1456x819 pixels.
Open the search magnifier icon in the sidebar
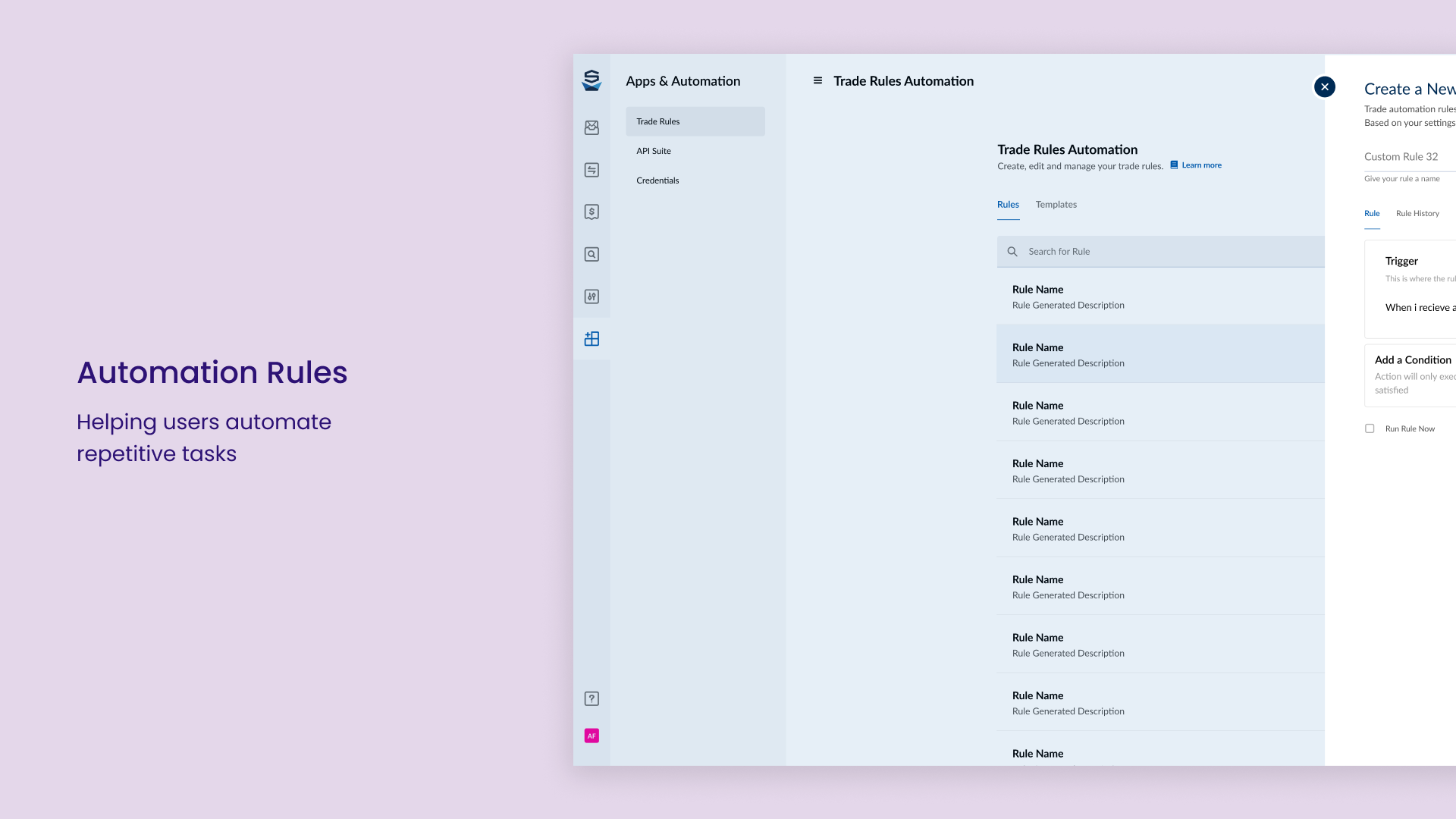click(x=591, y=255)
